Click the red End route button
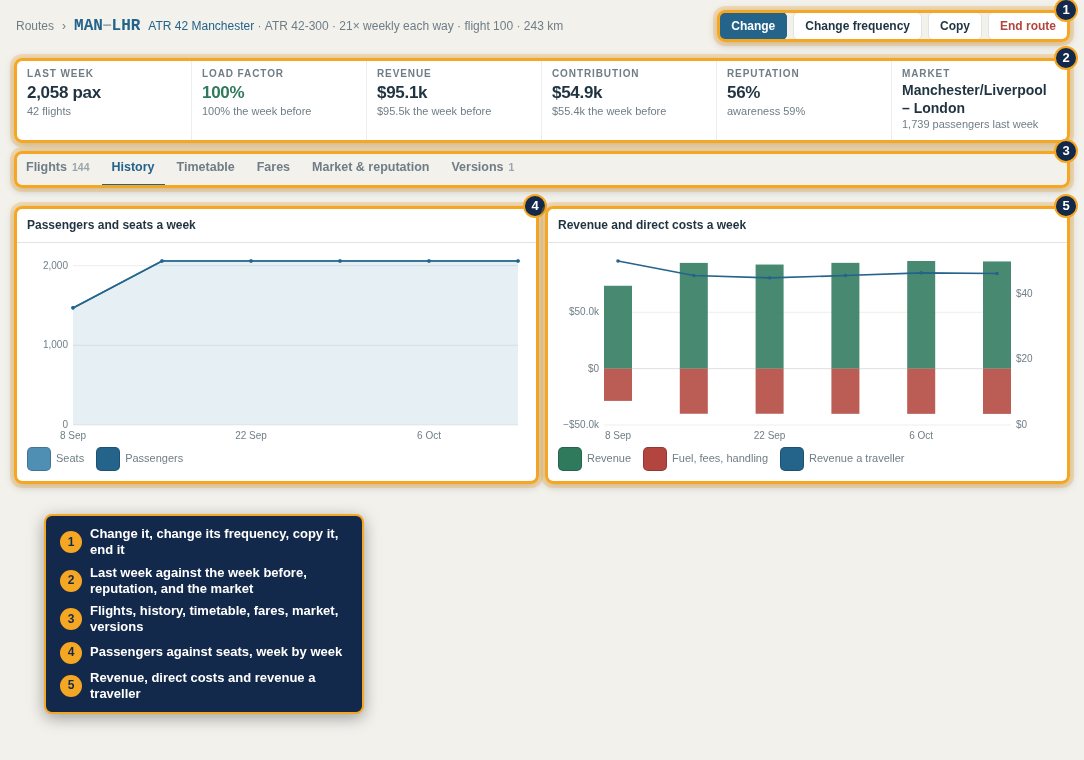Screen dimensions: 1084x760 [x=1027, y=26]
